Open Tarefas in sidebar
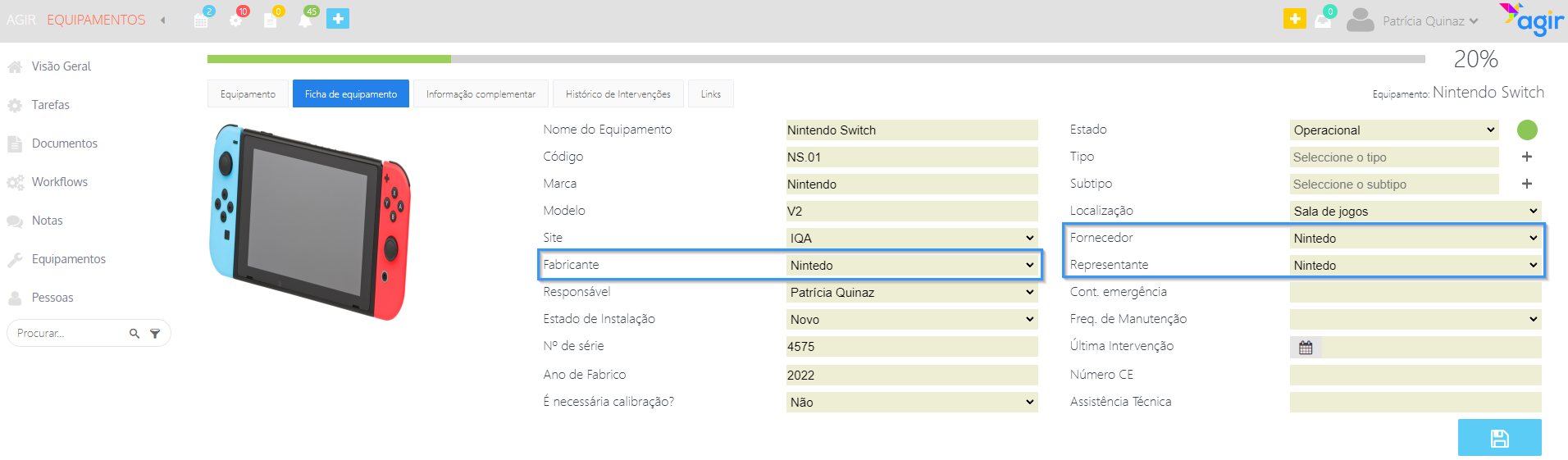Viewport: 1568px width, 460px height. tap(51, 105)
